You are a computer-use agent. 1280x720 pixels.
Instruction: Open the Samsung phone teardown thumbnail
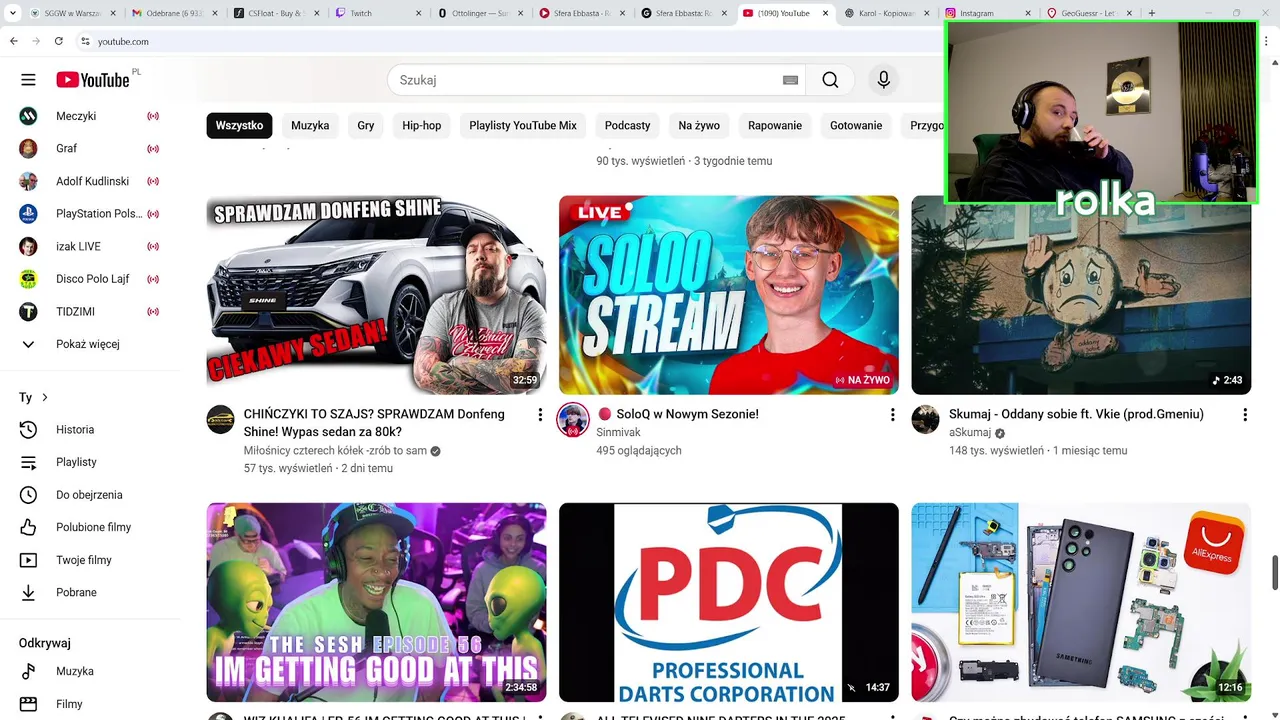1081,602
